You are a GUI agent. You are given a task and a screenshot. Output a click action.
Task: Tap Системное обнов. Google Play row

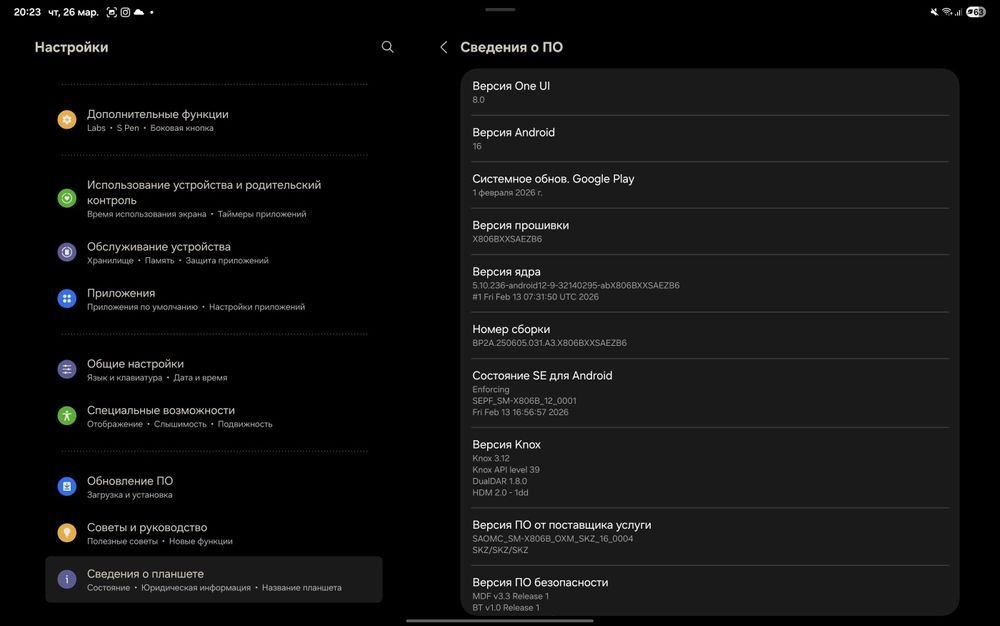710,185
